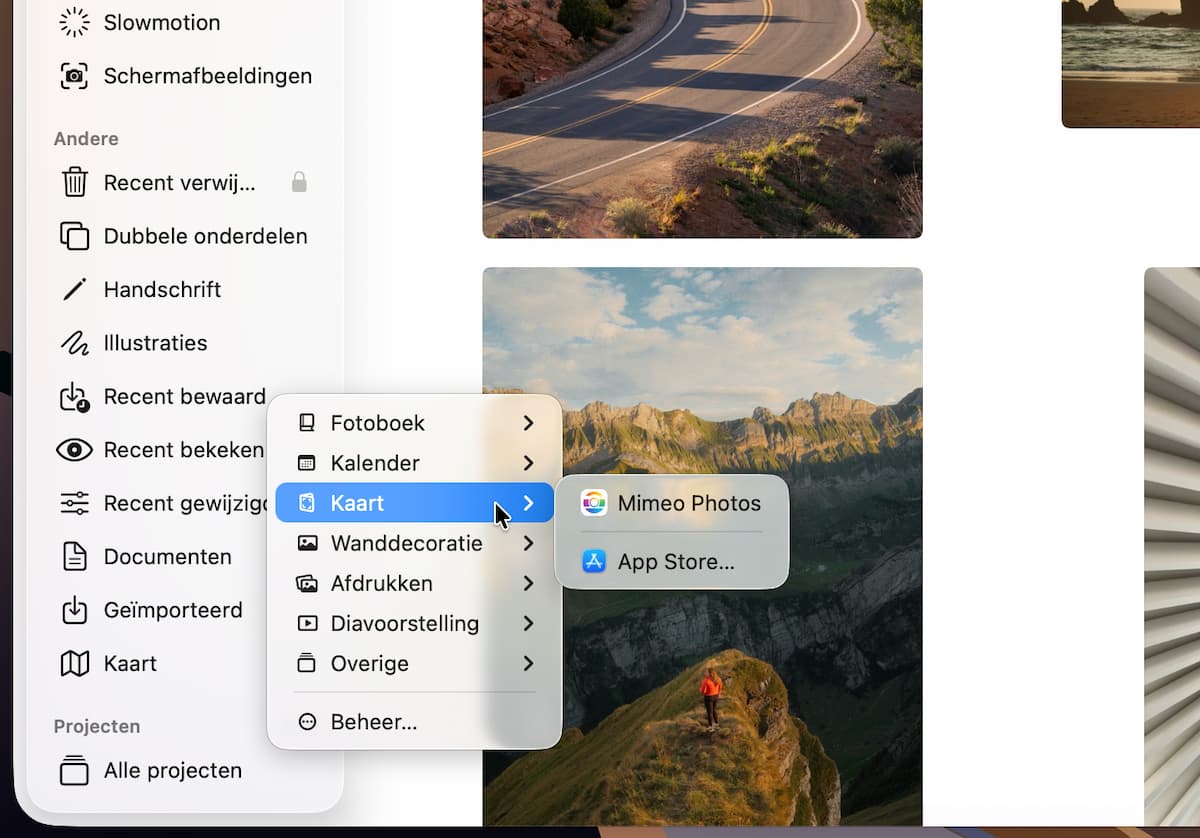Image resolution: width=1200 pixels, height=838 pixels.
Task: Click the Afdrukken prints icon
Action: pos(307,583)
